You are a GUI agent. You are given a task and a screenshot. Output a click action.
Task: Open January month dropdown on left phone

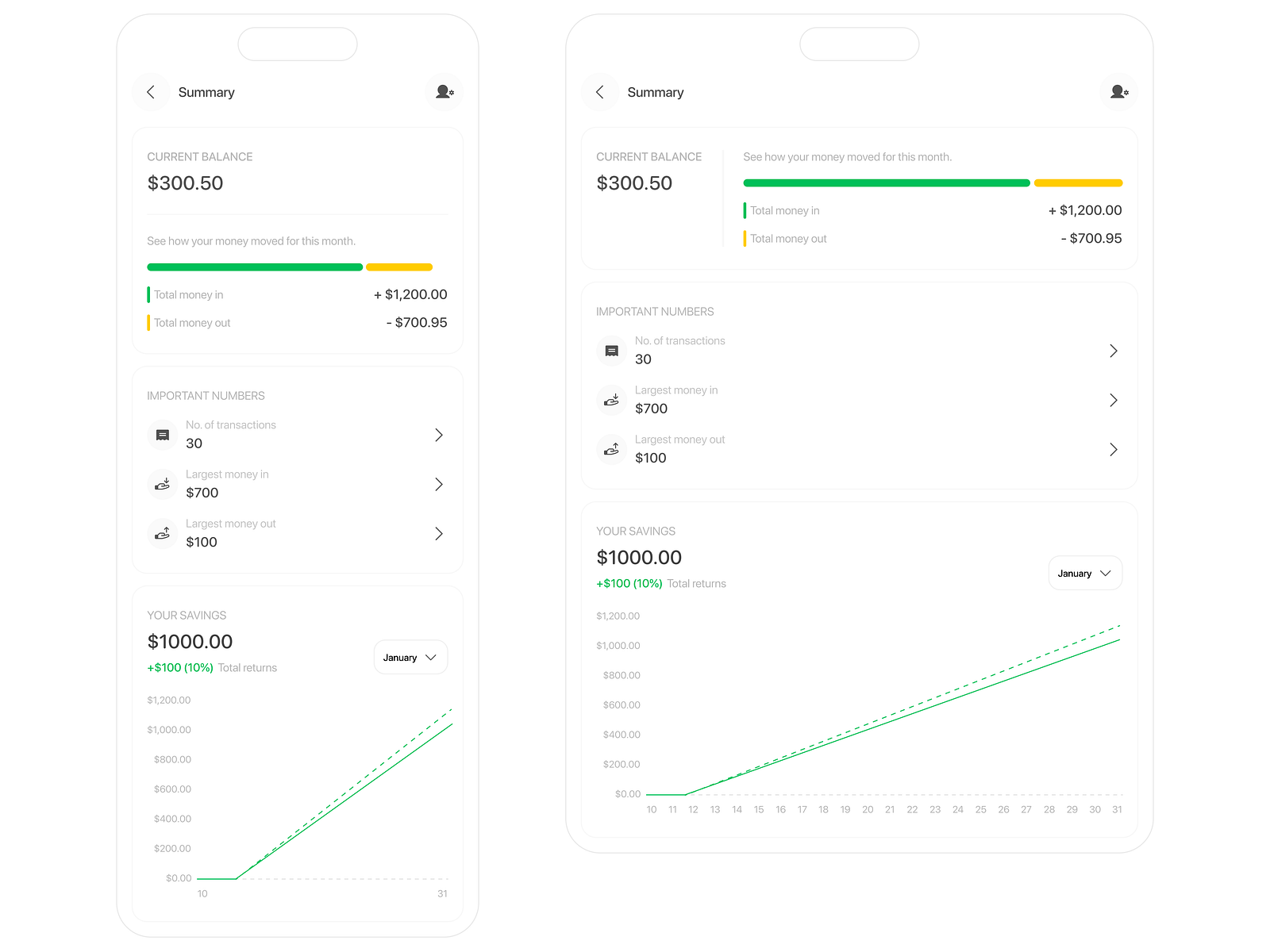pos(410,658)
